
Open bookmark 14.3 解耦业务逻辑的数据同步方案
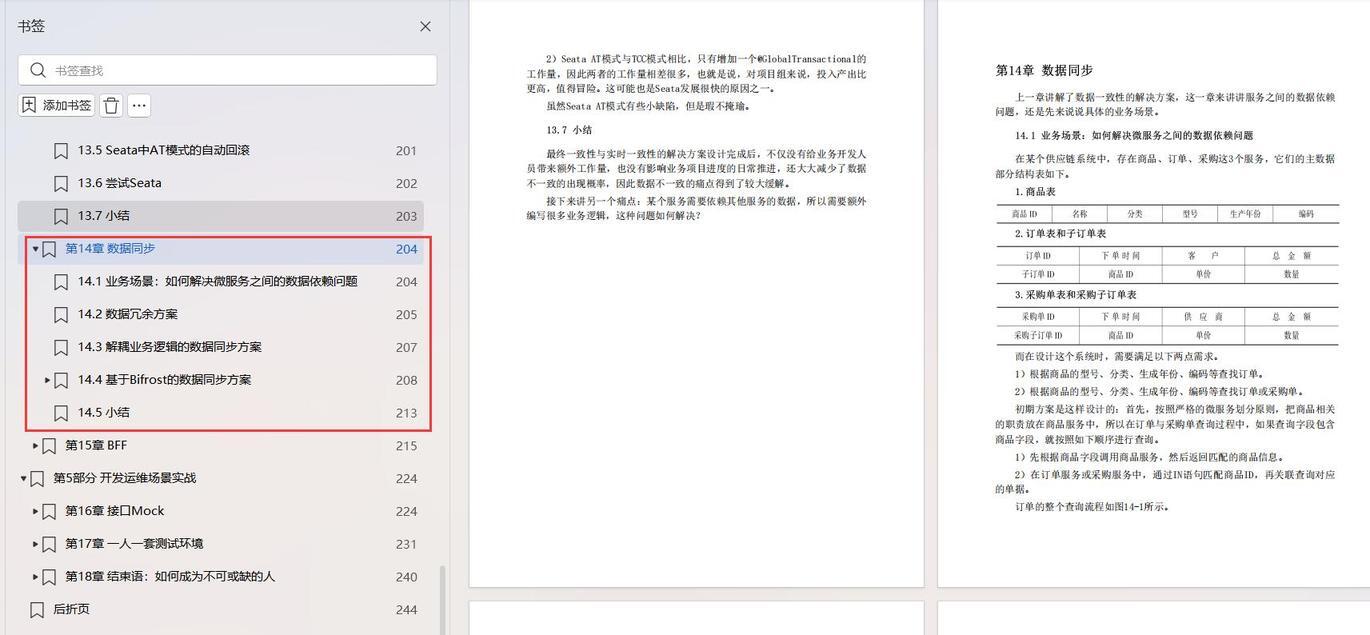click(170, 347)
